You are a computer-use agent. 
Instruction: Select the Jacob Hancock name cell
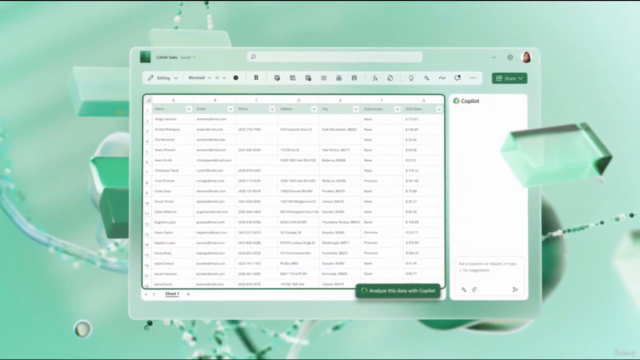(173, 273)
